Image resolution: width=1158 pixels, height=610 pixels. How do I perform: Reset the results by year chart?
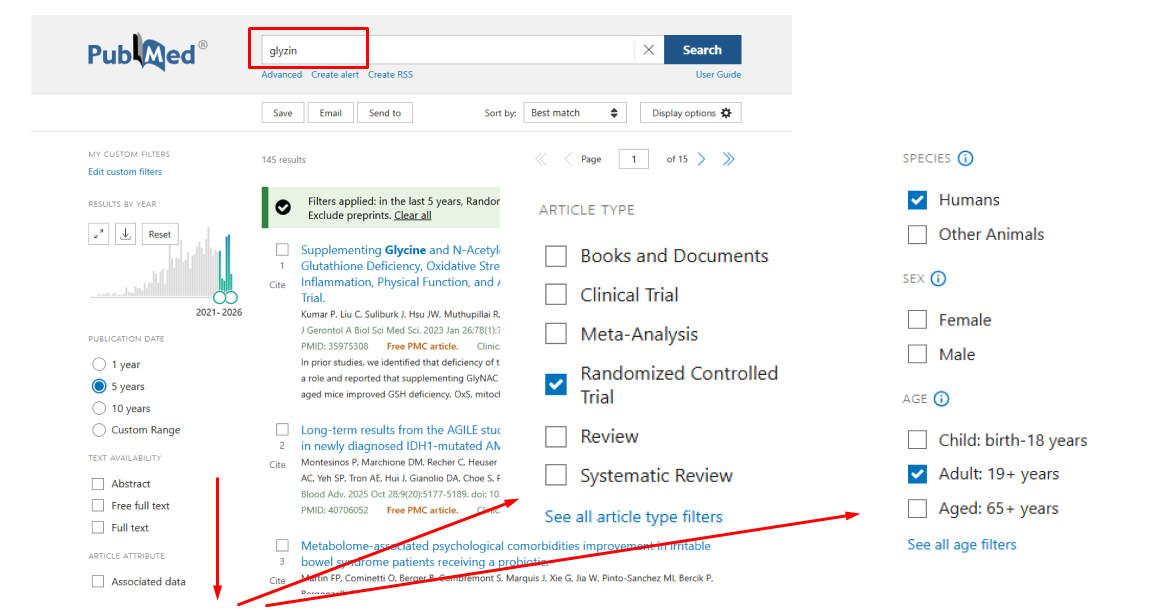160,234
